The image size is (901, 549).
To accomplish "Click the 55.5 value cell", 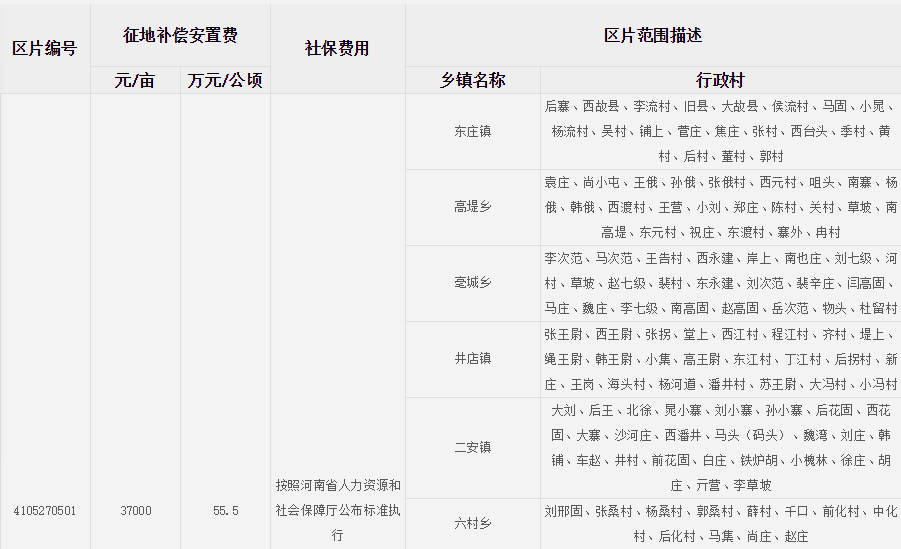I will (x=225, y=510).
